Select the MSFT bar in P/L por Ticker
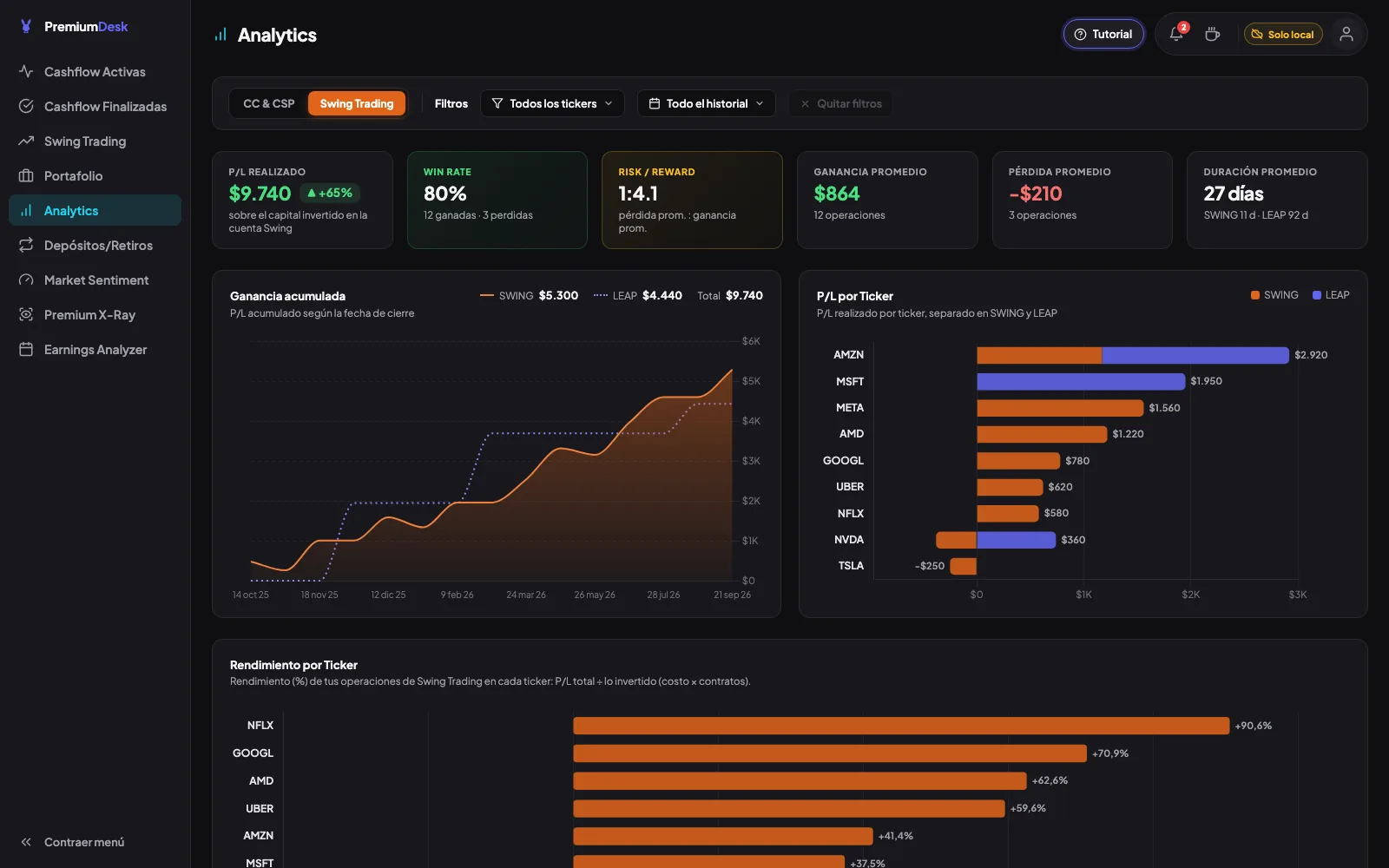This screenshot has width=1389, height=868. [x=1081, y=381]
